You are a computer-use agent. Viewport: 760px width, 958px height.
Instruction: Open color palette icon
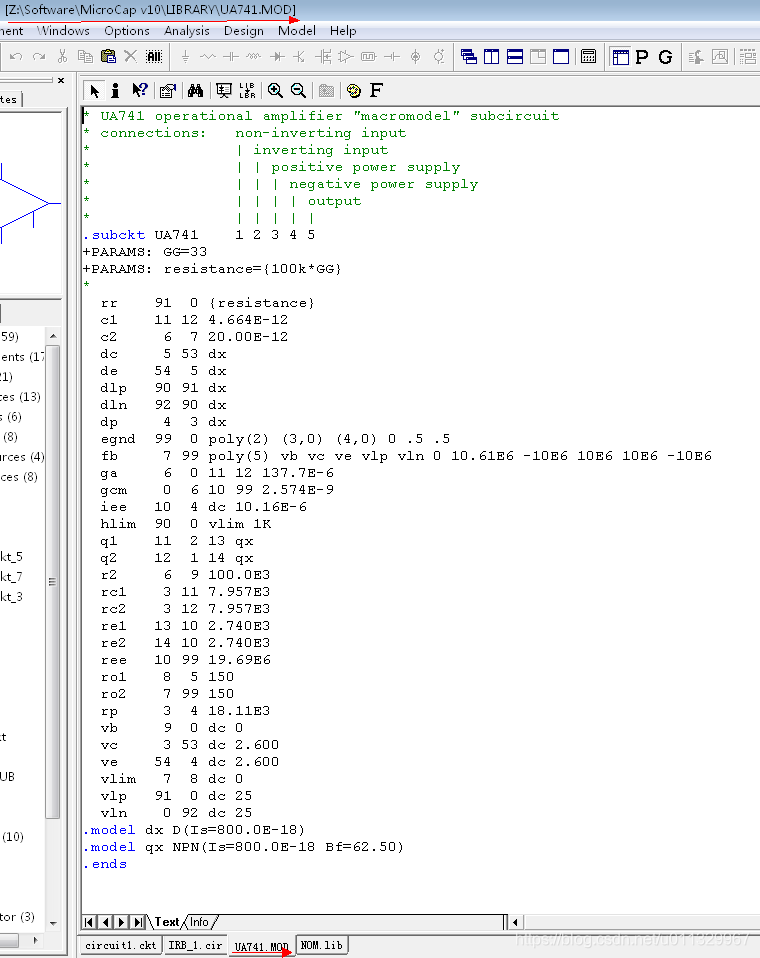[354, 91]
